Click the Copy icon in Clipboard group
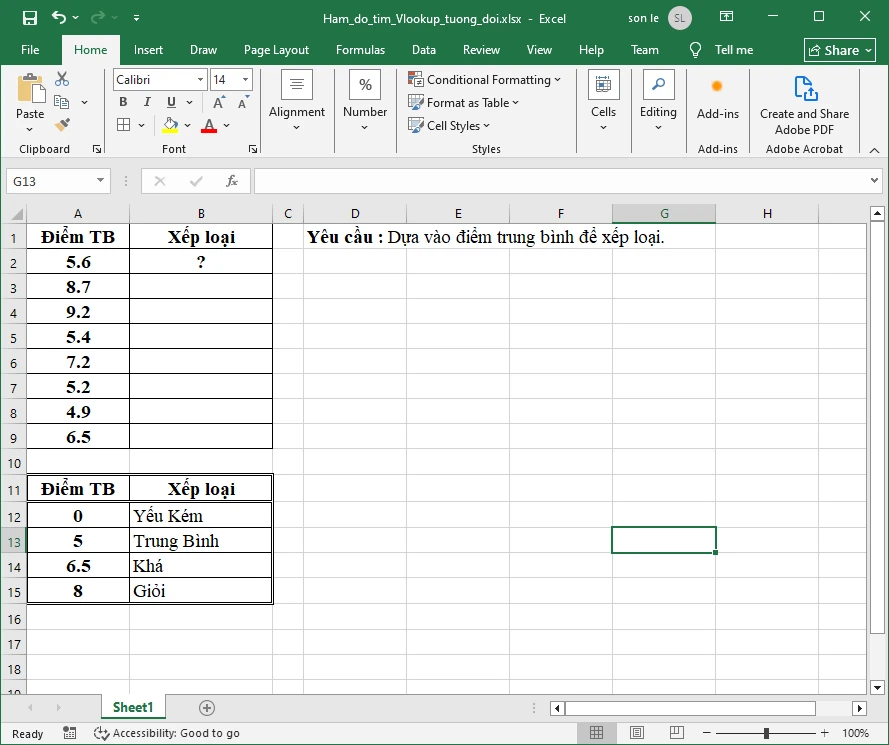 pyautogui.click(x=59, y=100)
